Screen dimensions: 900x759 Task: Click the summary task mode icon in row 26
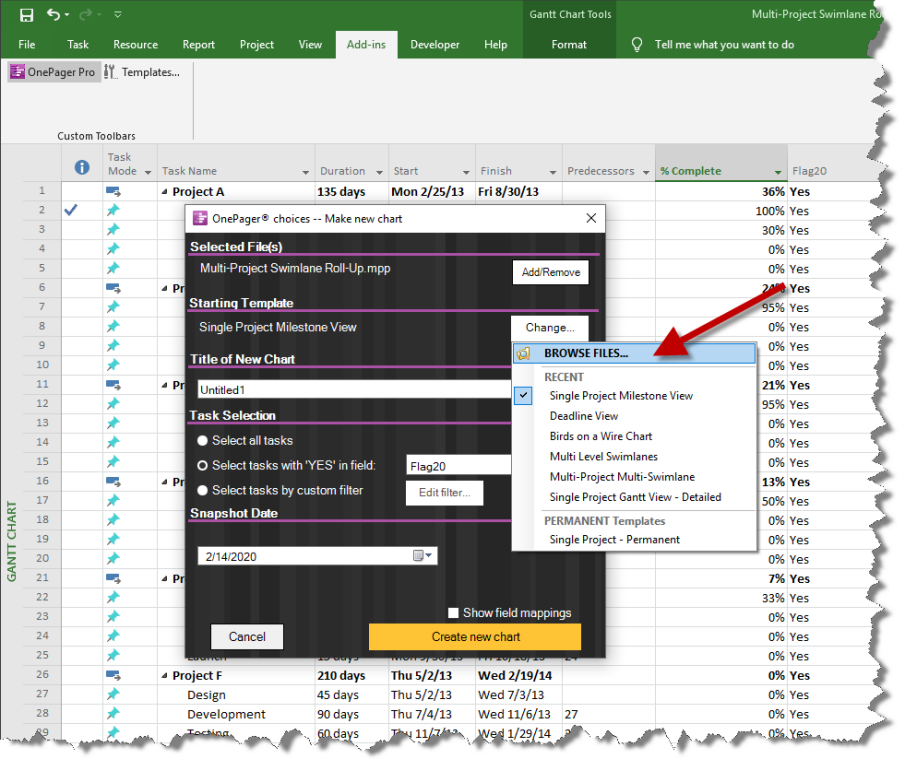click(x=113, y=675)
